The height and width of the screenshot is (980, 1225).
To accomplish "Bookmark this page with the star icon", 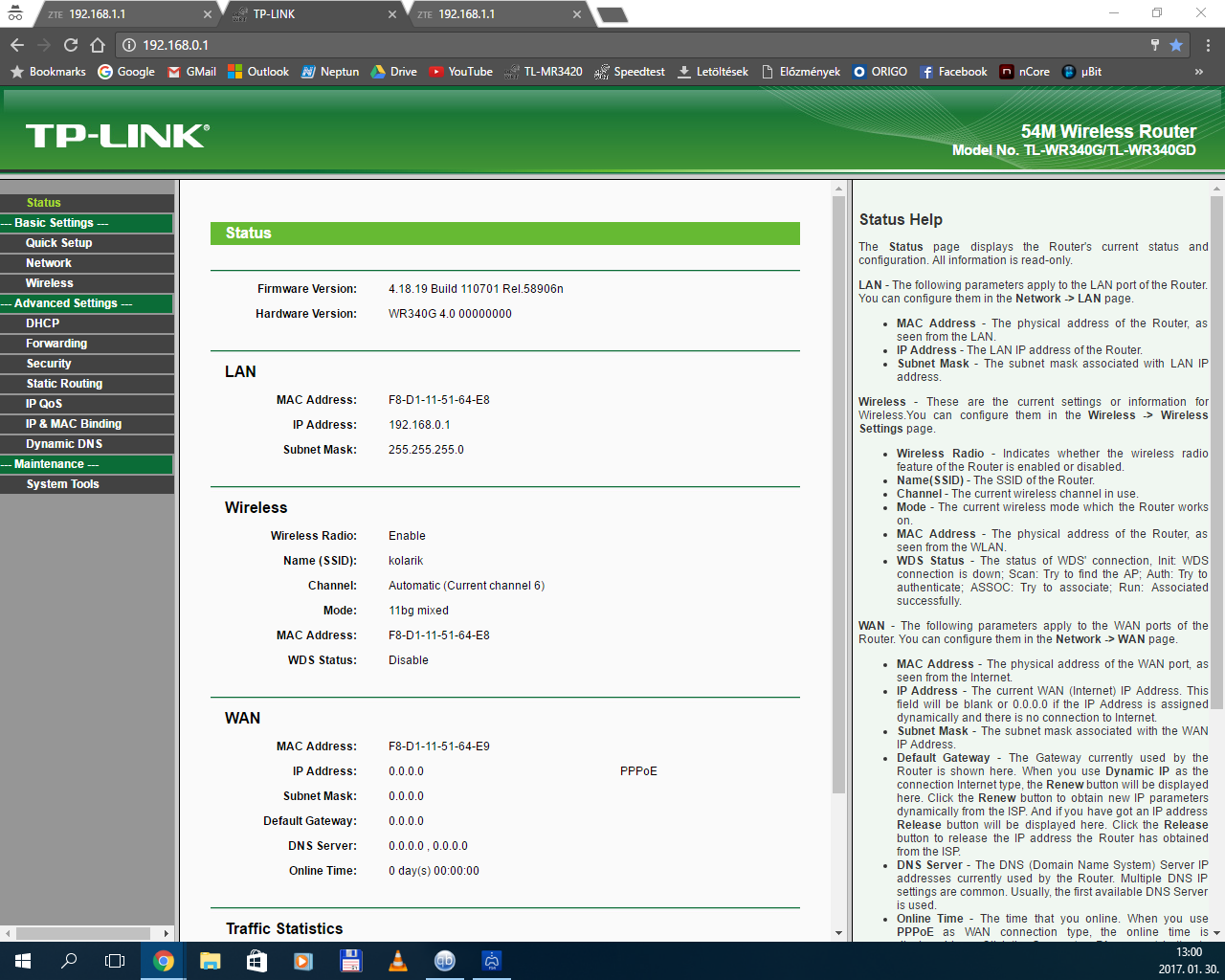I will point(1176,45).
